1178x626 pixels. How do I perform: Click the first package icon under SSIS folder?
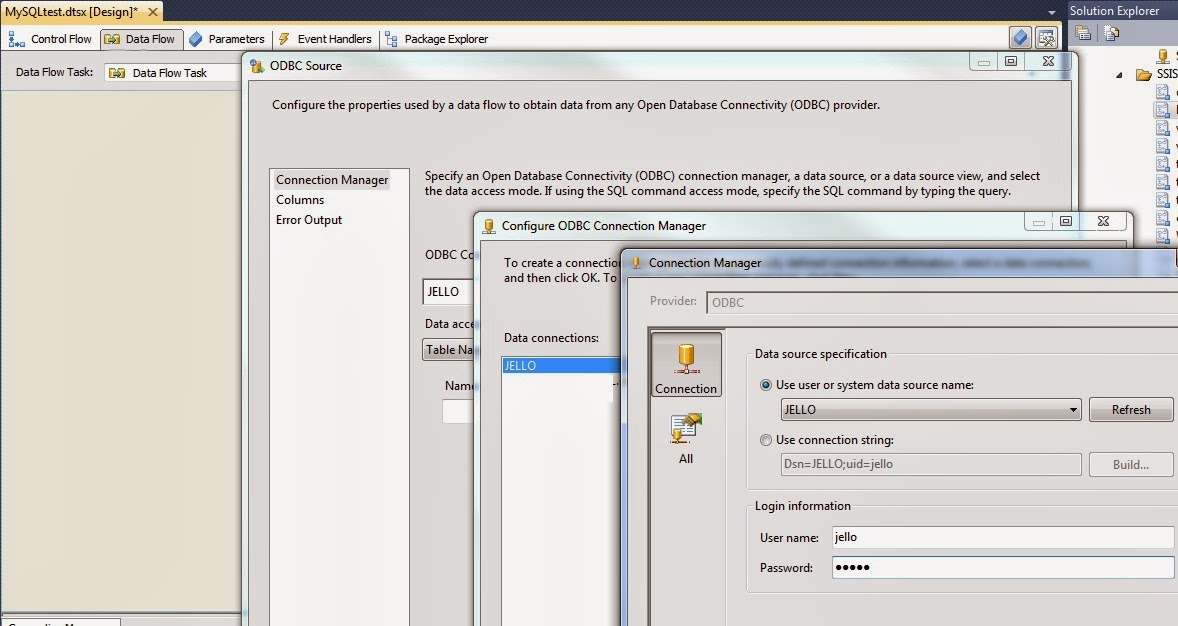tap(1163, 91)
